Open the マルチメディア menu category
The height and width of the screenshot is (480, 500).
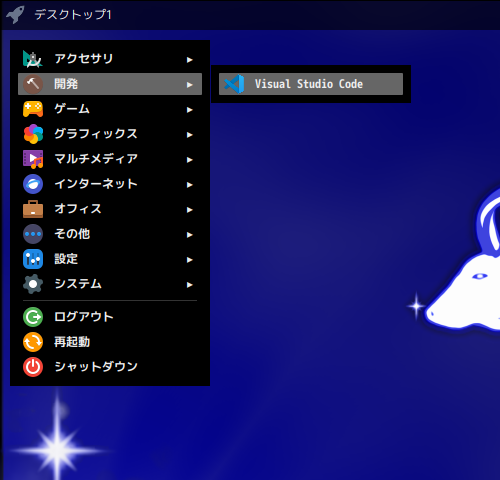(x=110, y=159)
